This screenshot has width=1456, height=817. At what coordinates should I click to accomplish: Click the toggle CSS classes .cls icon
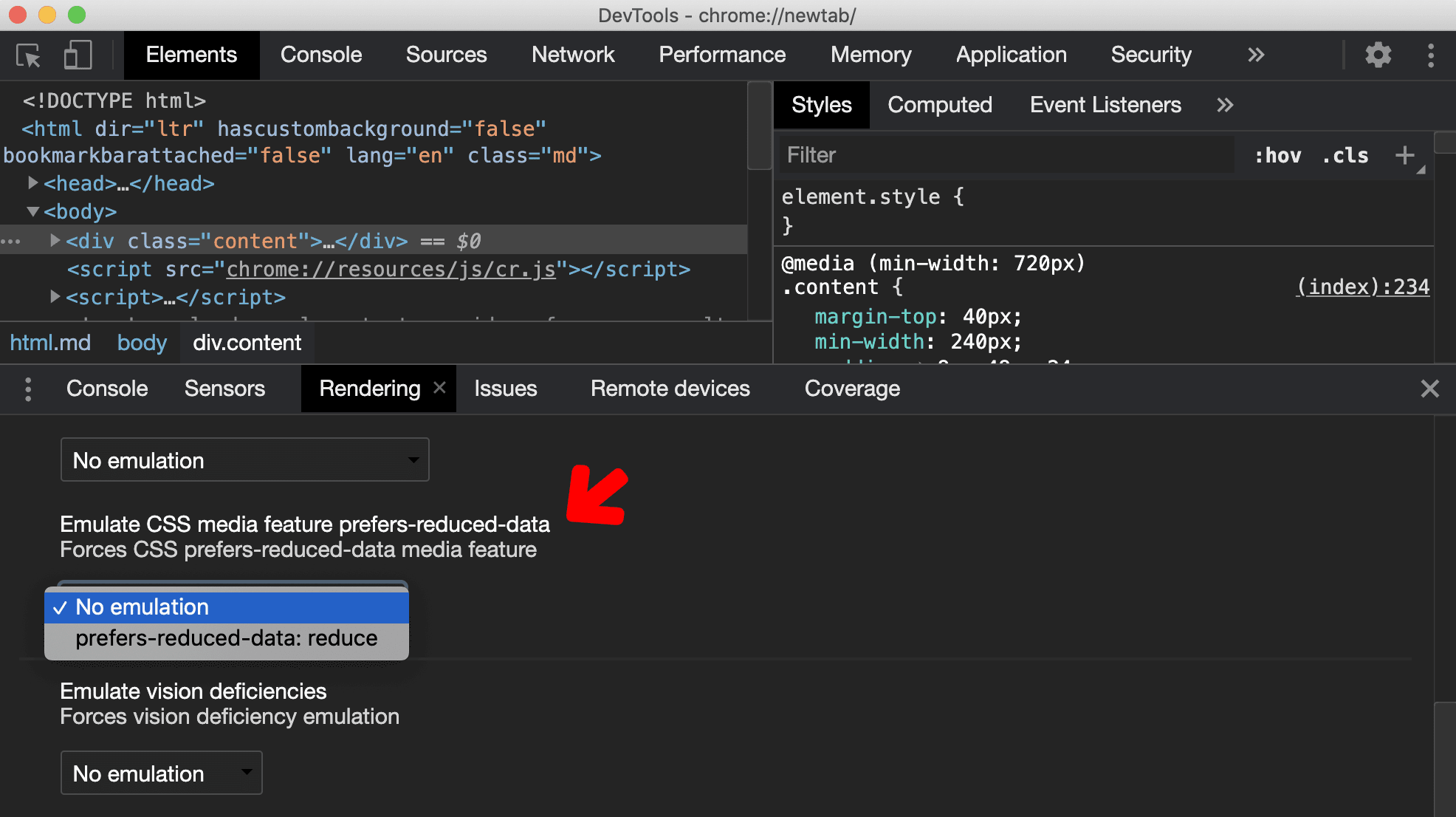(1349, 155)
